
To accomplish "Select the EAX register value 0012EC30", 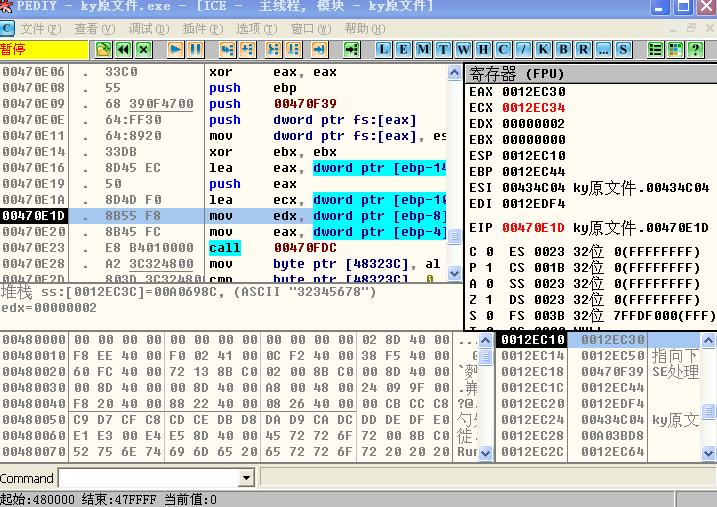I will (x=534, y=92).
